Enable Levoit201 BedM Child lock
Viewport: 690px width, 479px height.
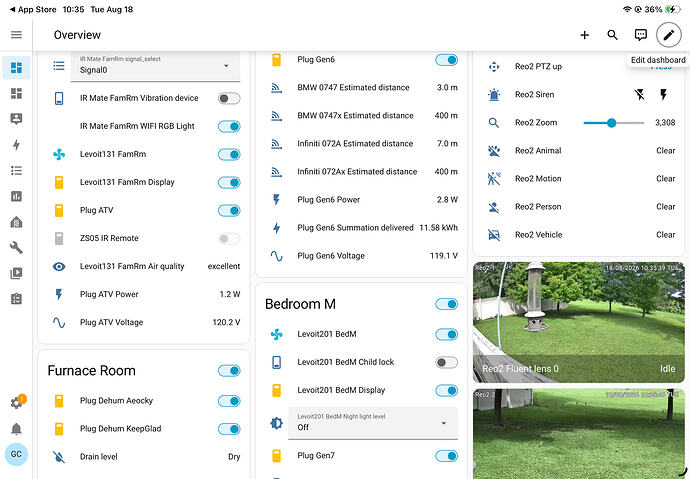click(x=447, y=362)
